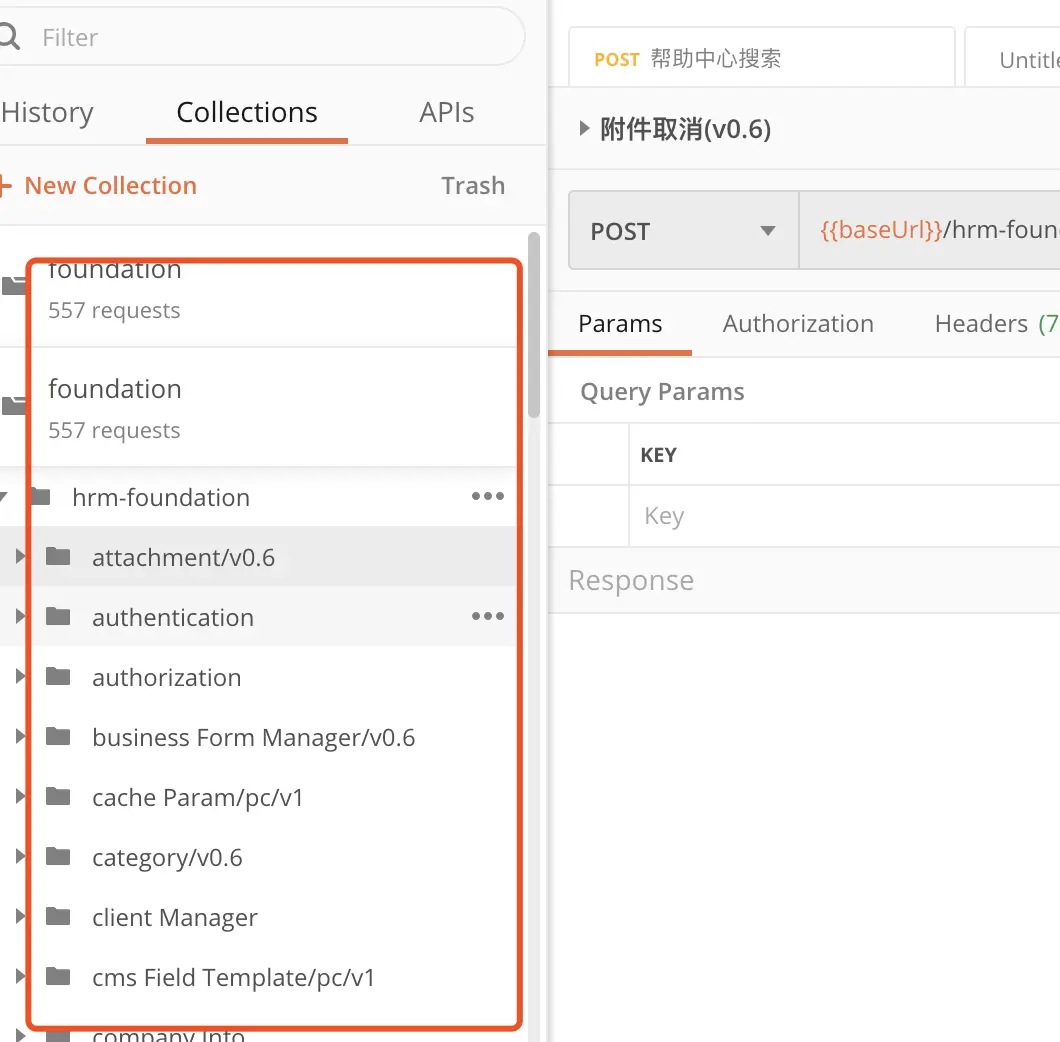Click the cache Param/pc/v1 folder icon
The height and width of the screenshot is (1042, 1060).
tap(58, 797)
